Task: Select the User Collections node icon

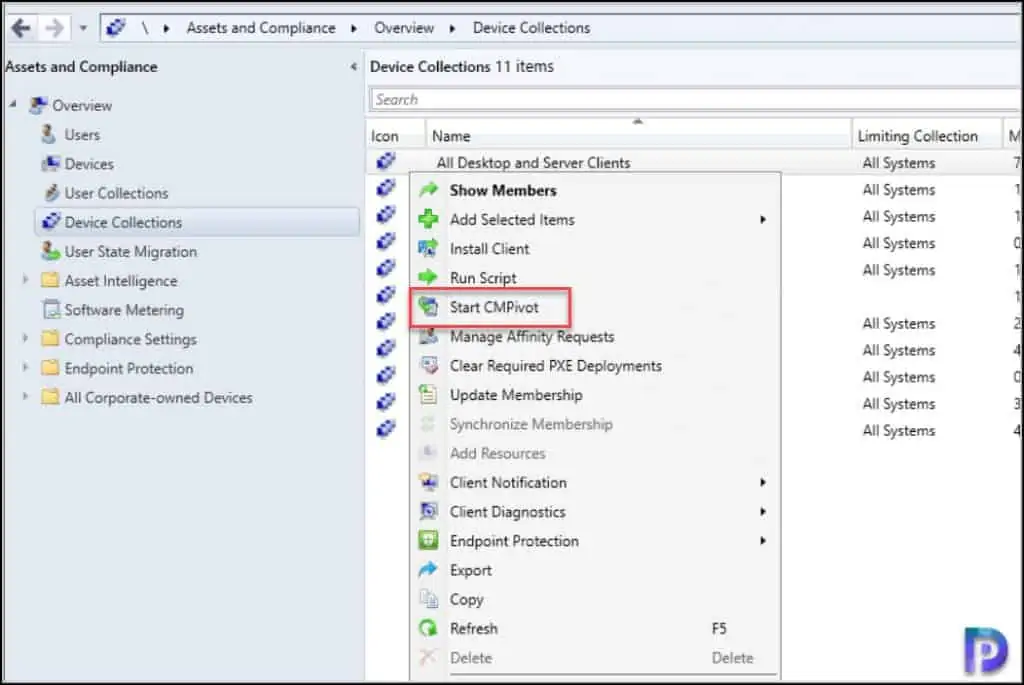Action: 51,193
